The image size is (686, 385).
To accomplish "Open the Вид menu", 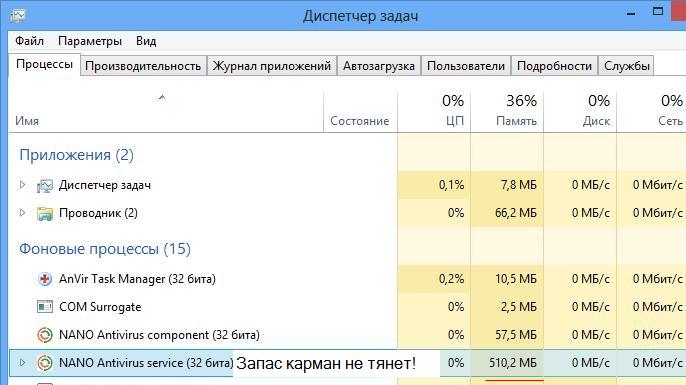I will (x=146, y=41).
